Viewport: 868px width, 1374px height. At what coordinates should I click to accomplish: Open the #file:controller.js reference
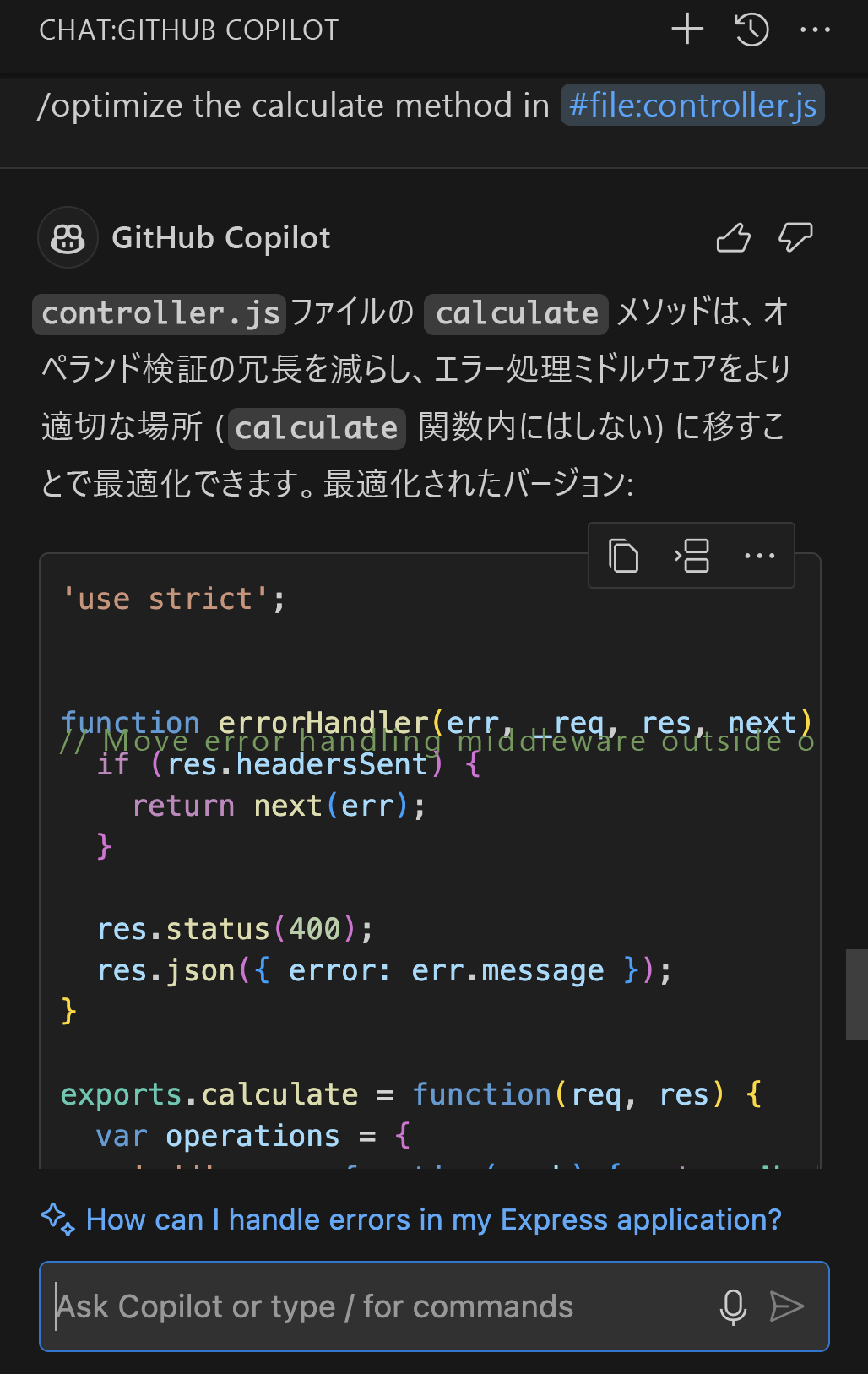click(692, 106)
